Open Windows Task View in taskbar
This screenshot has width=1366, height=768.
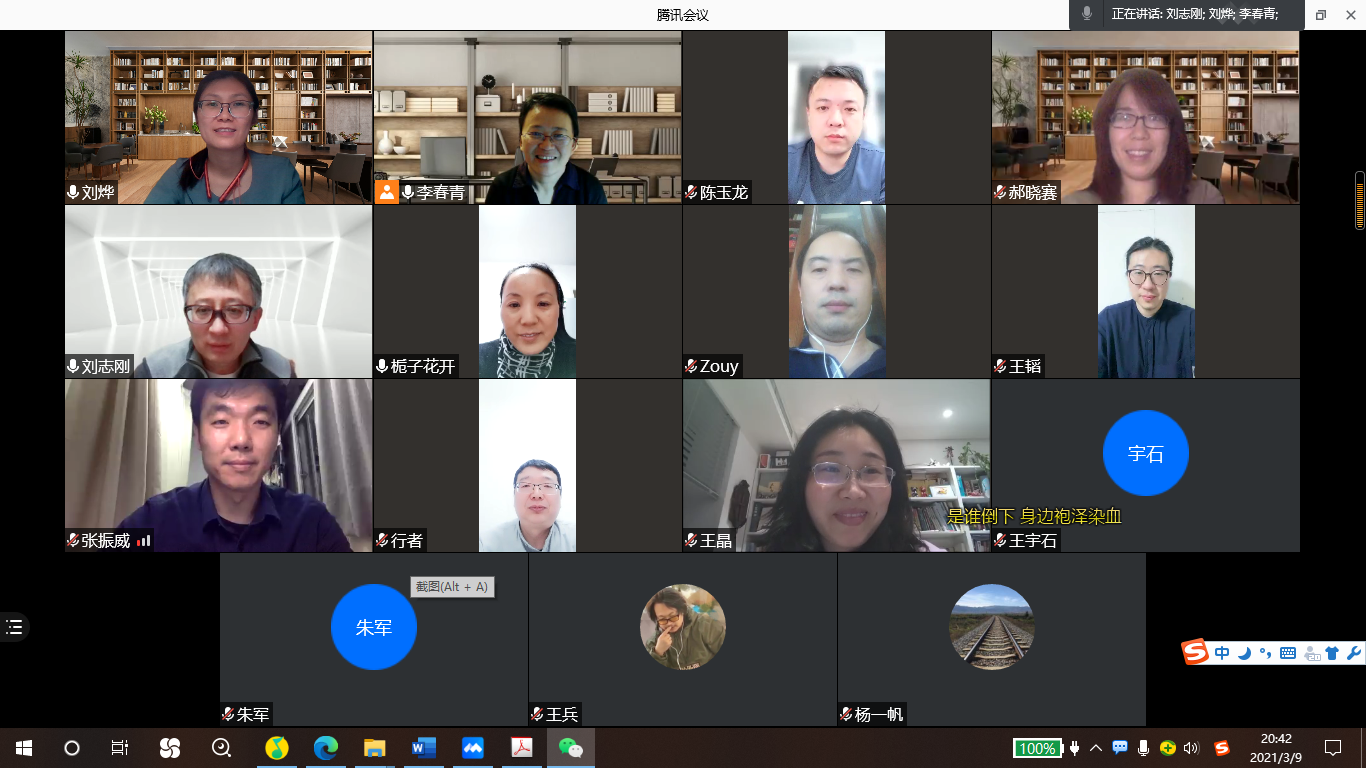(x=119, y=747)
